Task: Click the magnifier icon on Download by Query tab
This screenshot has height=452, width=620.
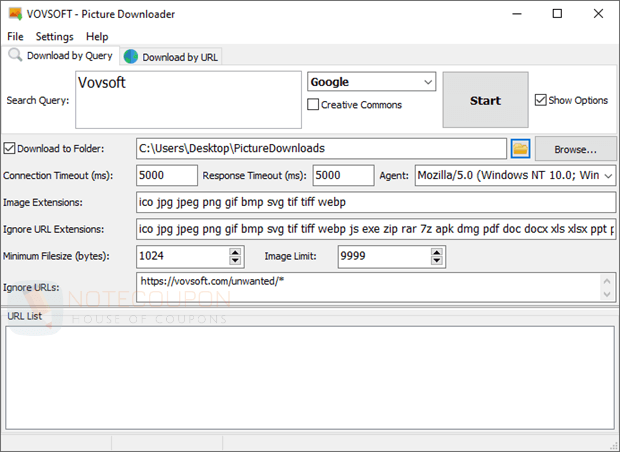Action: 15,55
